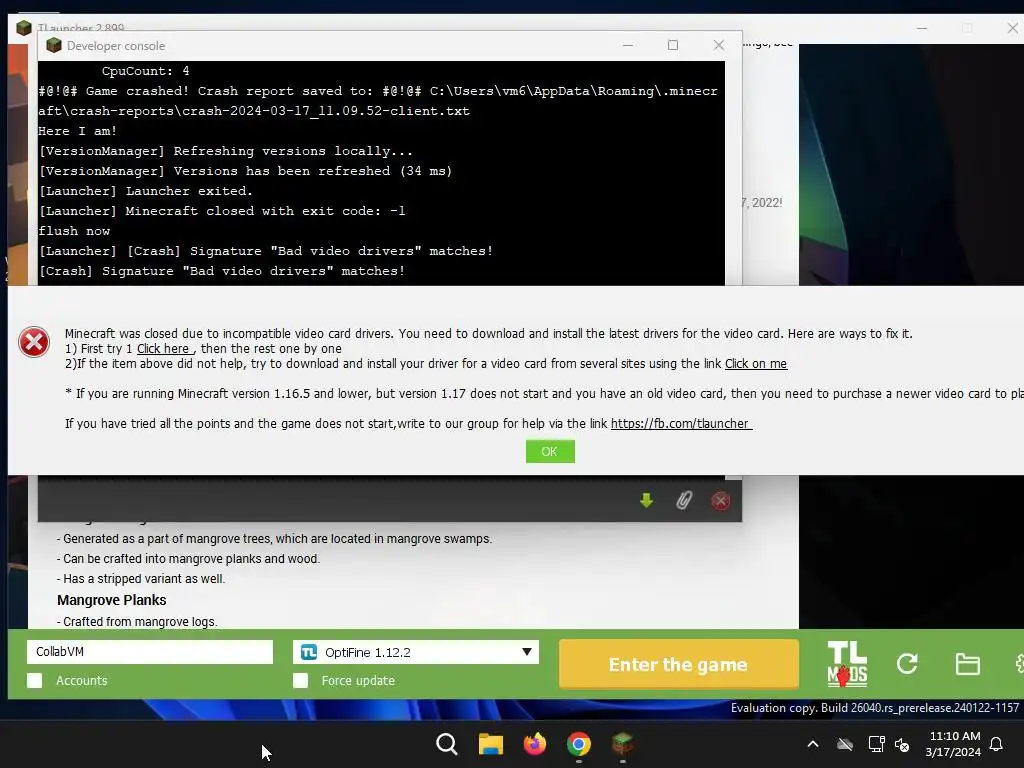Follow the 'Click on me' driver sites link
The height and width of the screenshot is (768, 1024).
tap(756, 364)
